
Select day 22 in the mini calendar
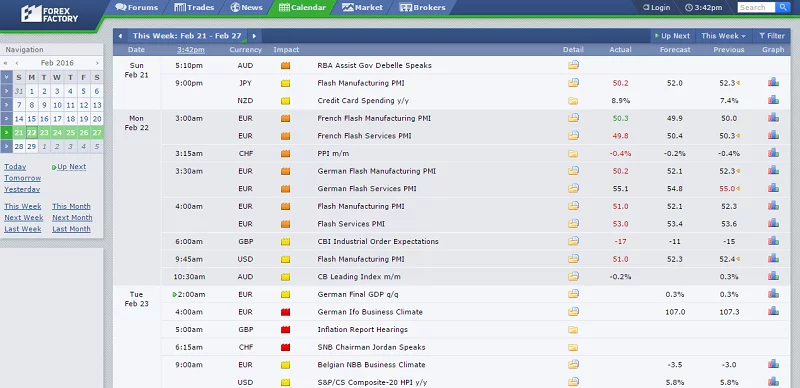[32, 133]
